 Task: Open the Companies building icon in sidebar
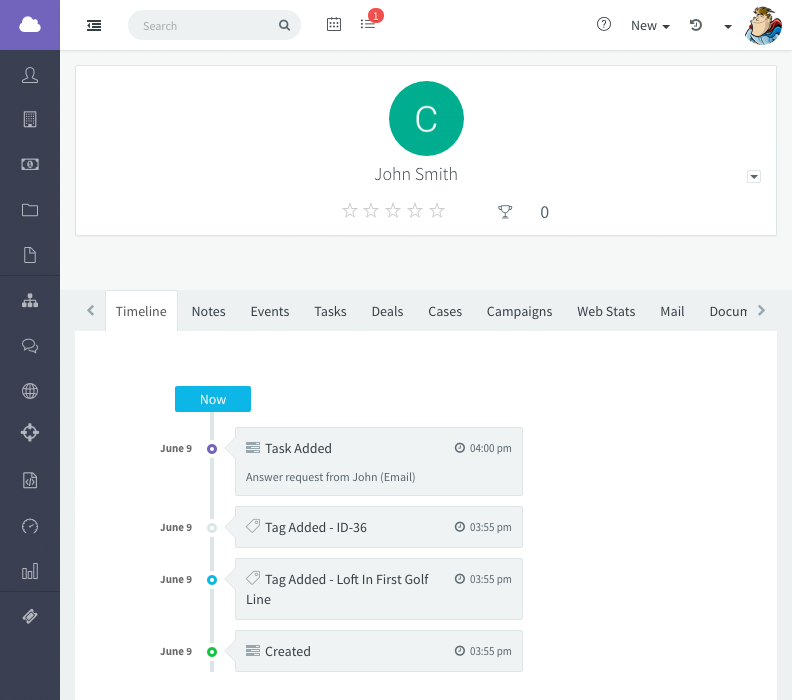pos(30,120)
